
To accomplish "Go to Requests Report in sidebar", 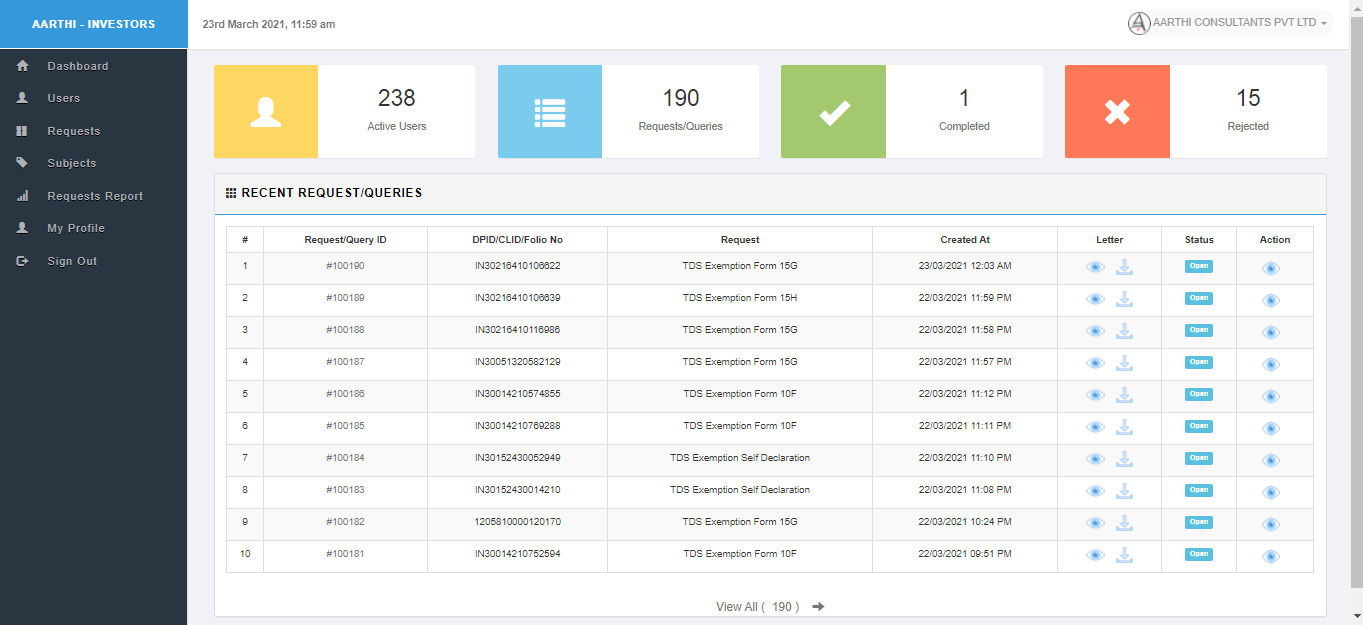I will [95, 196].
